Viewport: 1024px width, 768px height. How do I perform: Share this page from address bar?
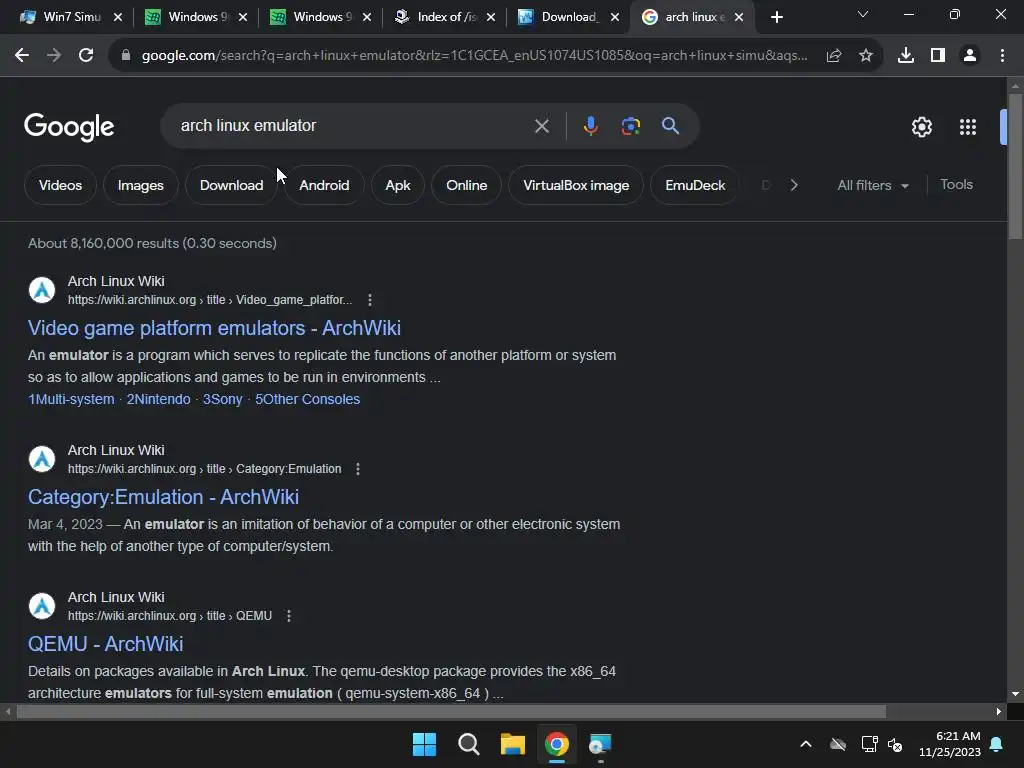833,56
